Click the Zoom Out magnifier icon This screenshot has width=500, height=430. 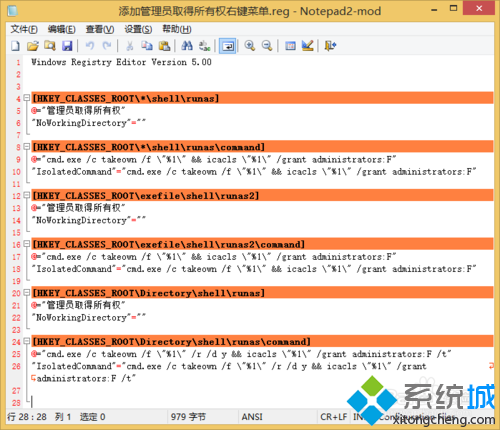pos(267,46)
